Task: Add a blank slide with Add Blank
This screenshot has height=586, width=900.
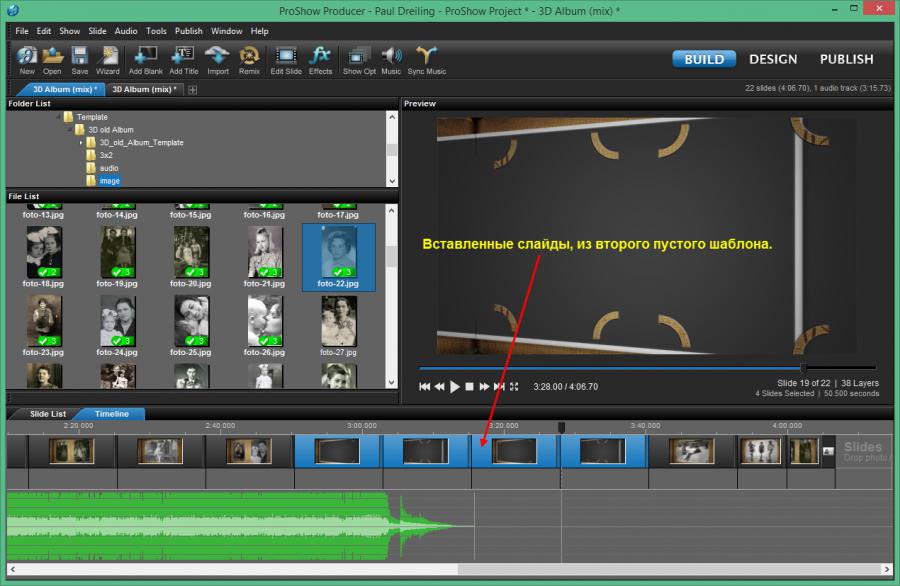Action: point(146,60)
